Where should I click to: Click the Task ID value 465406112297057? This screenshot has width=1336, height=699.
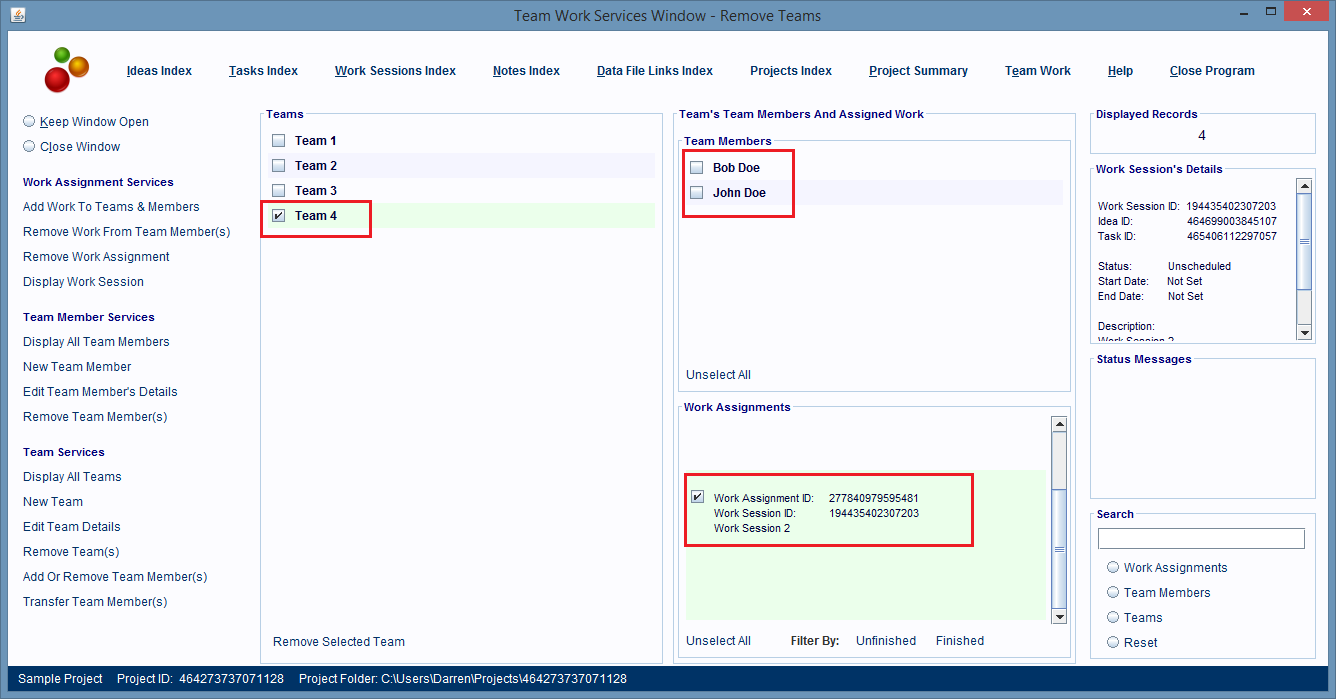click(x=1231, y=236)
